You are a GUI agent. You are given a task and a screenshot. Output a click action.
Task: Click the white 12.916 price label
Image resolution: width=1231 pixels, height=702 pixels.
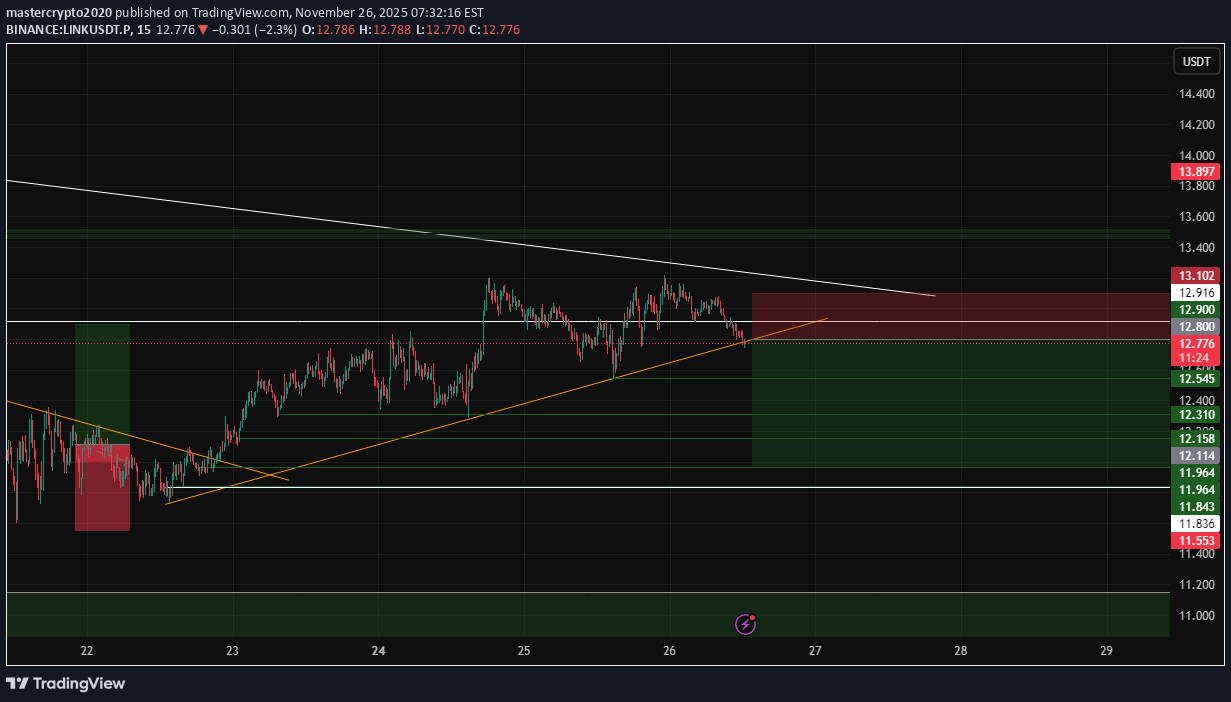pyautogui.click(x=1196, y=292)
